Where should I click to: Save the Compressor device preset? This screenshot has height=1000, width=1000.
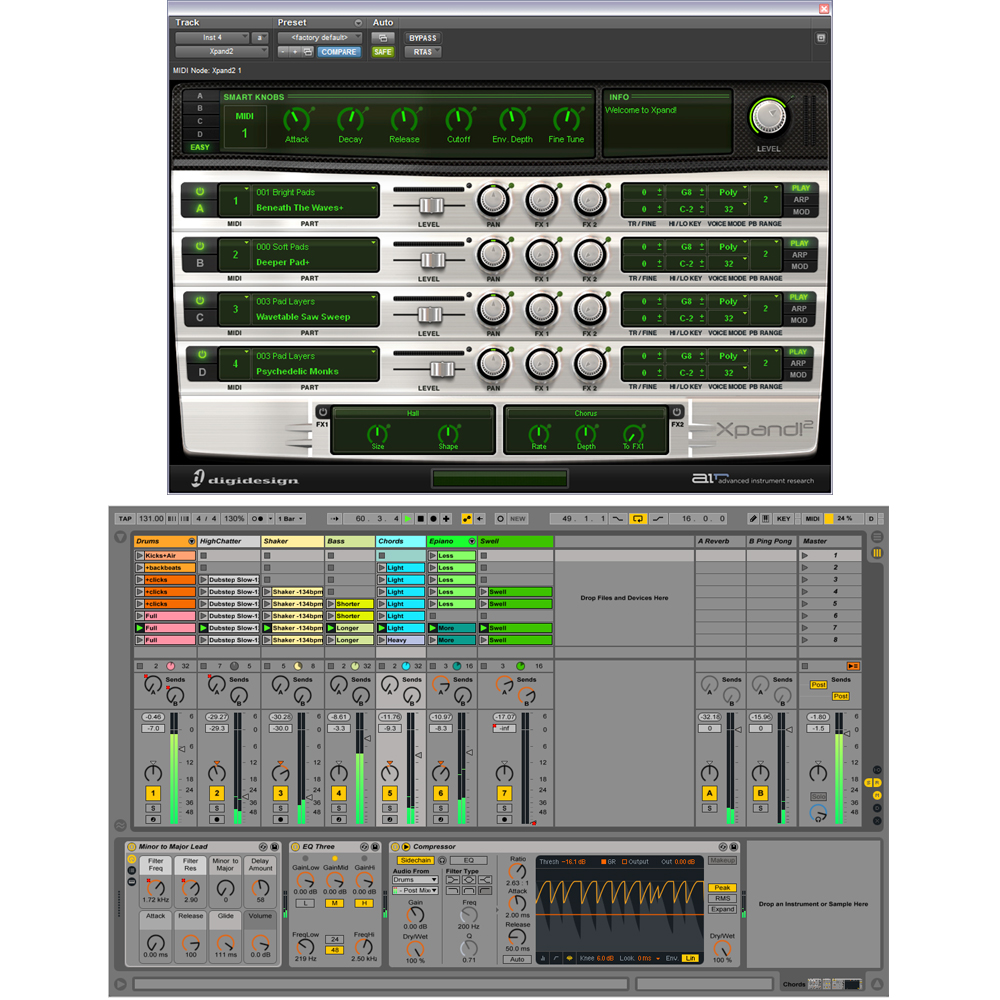tap(734, 847)
